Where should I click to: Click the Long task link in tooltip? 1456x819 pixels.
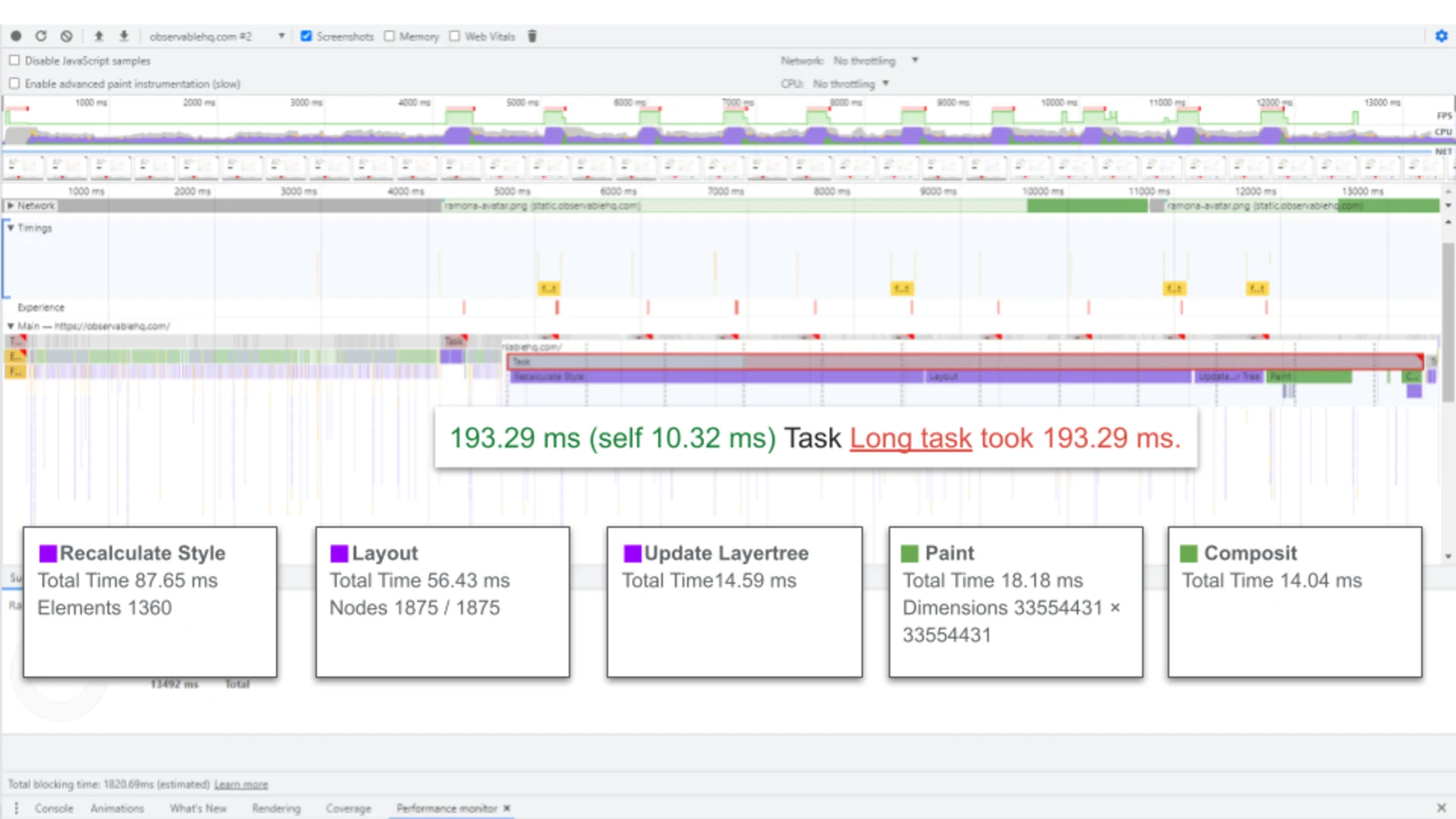(910, 438)
